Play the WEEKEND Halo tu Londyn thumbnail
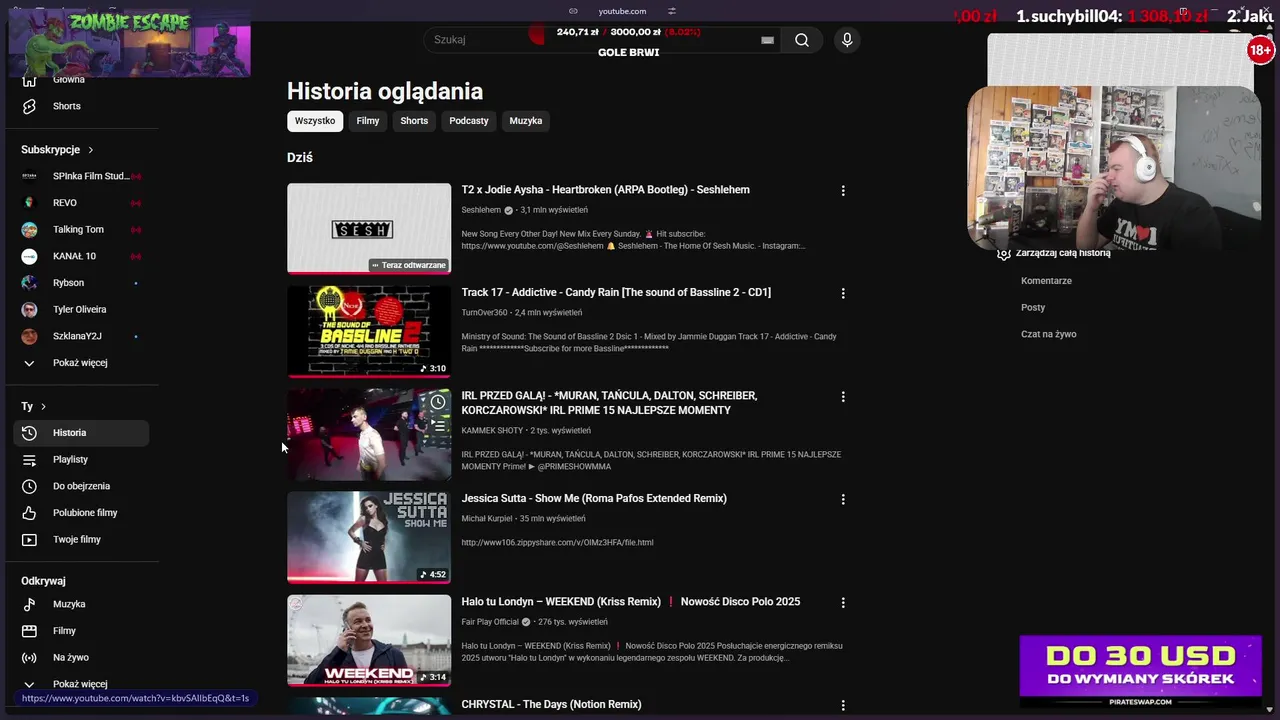1280x720 pixels. (x=369, y=641)
